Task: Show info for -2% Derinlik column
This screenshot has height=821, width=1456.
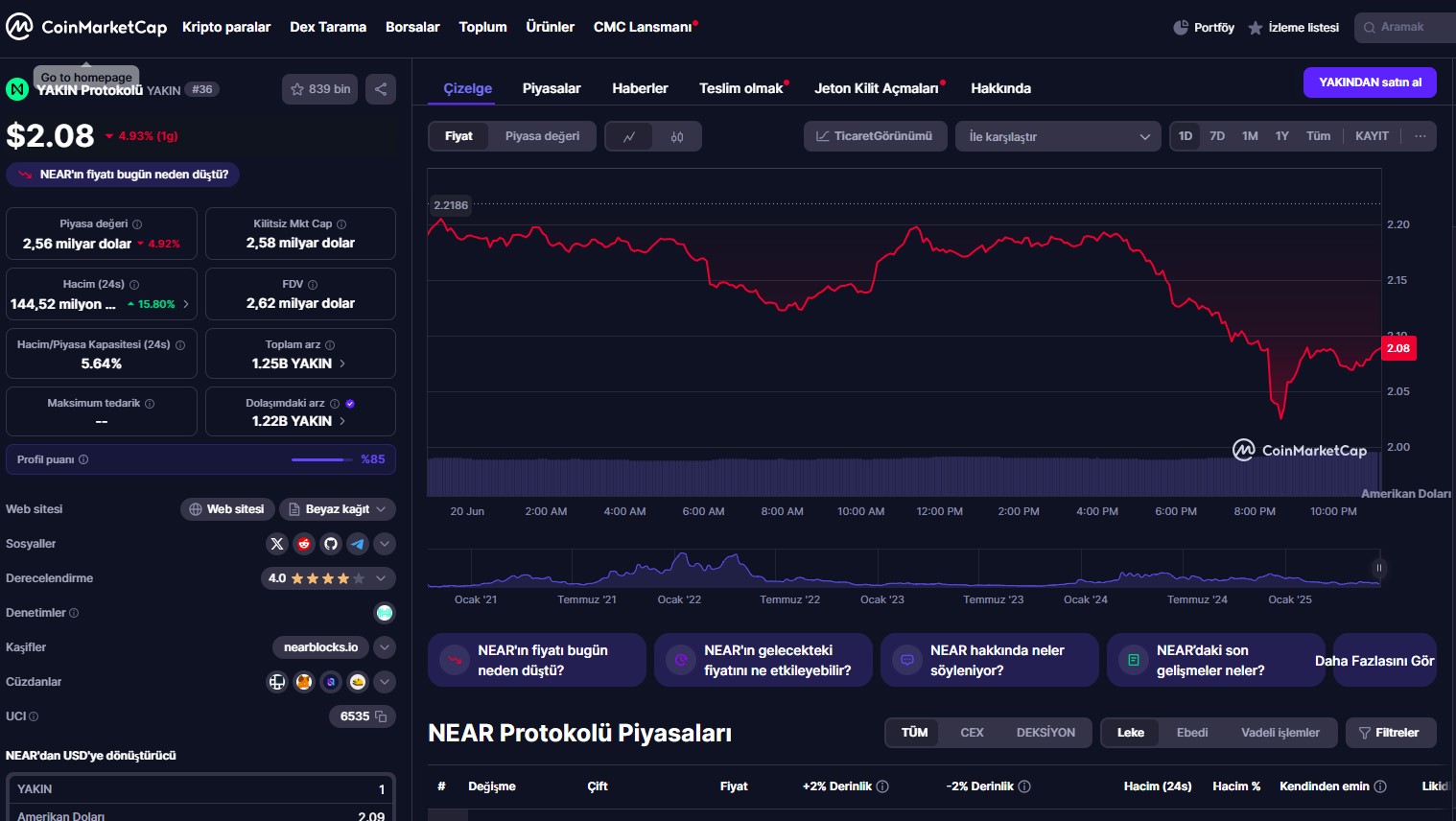Action: (x=1024, y=786)
